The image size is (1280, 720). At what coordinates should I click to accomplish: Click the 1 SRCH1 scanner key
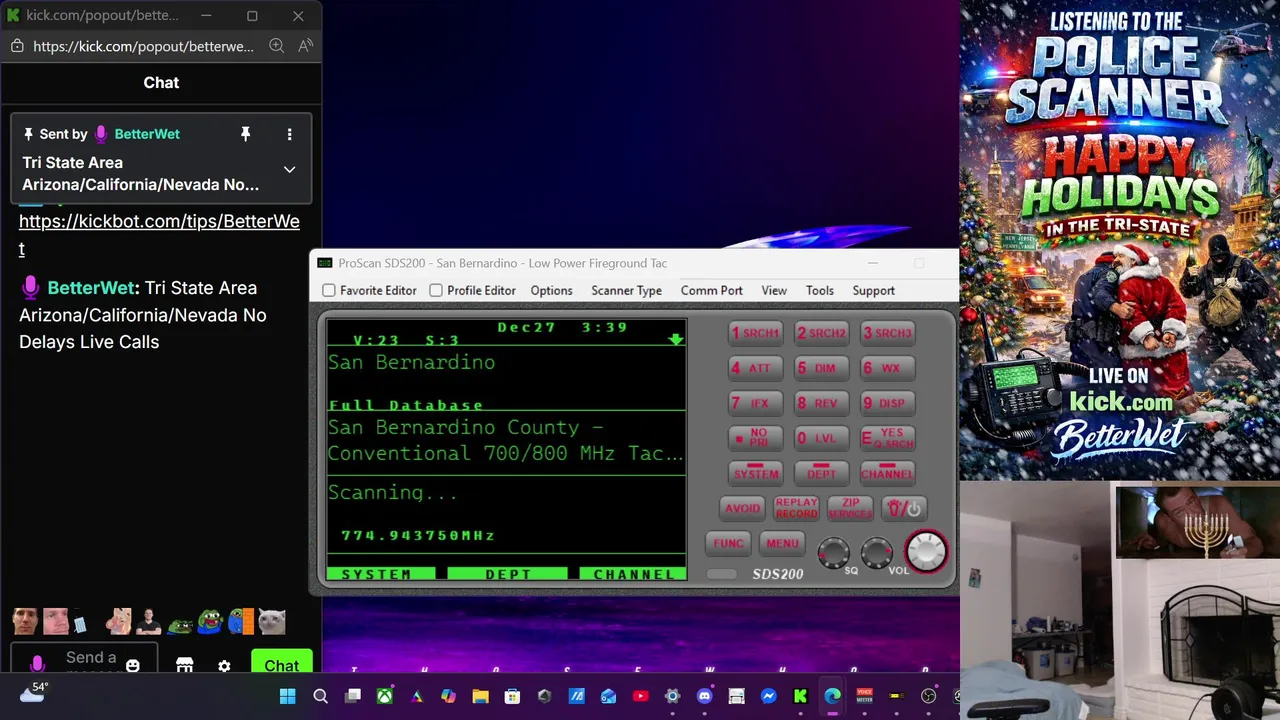point(756,333)
